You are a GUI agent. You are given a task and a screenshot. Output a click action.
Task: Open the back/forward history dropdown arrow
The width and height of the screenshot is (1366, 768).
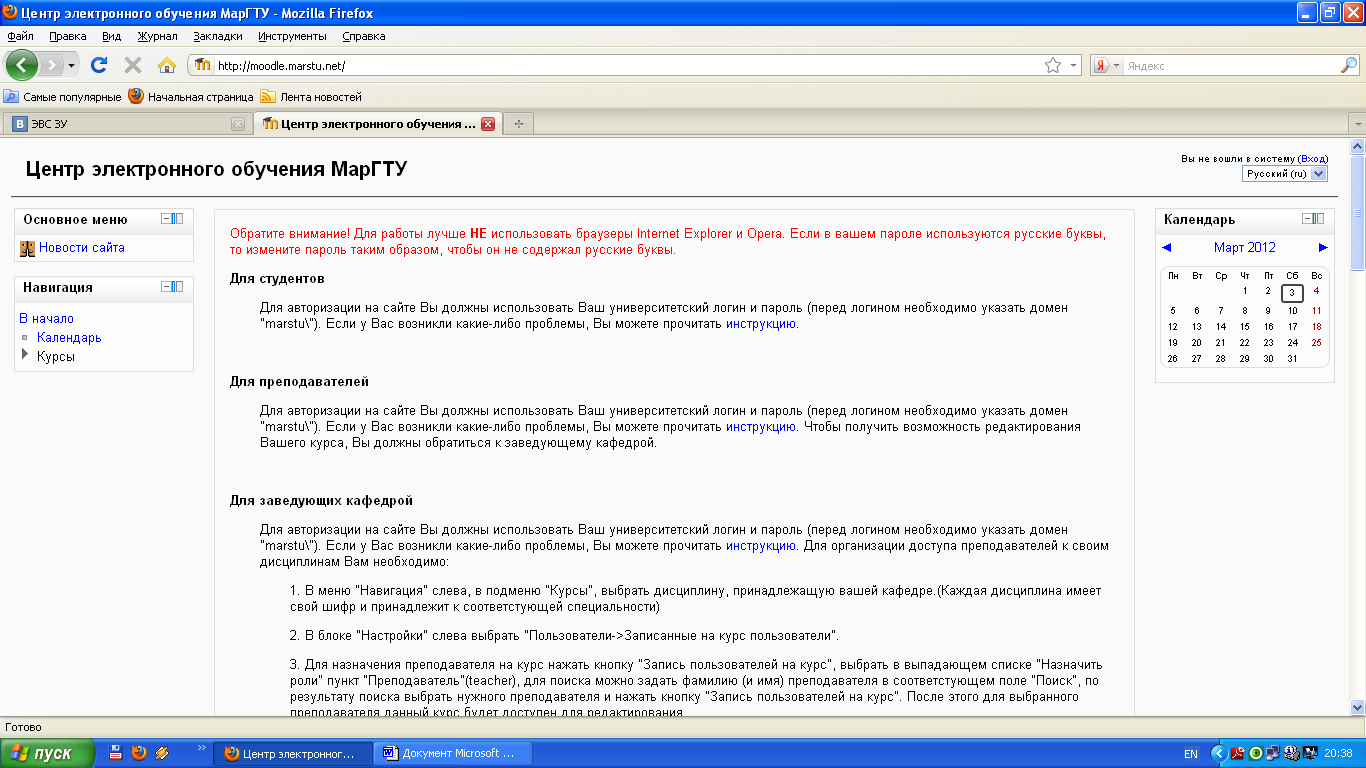pyautogui.click(x=71, y=66)
